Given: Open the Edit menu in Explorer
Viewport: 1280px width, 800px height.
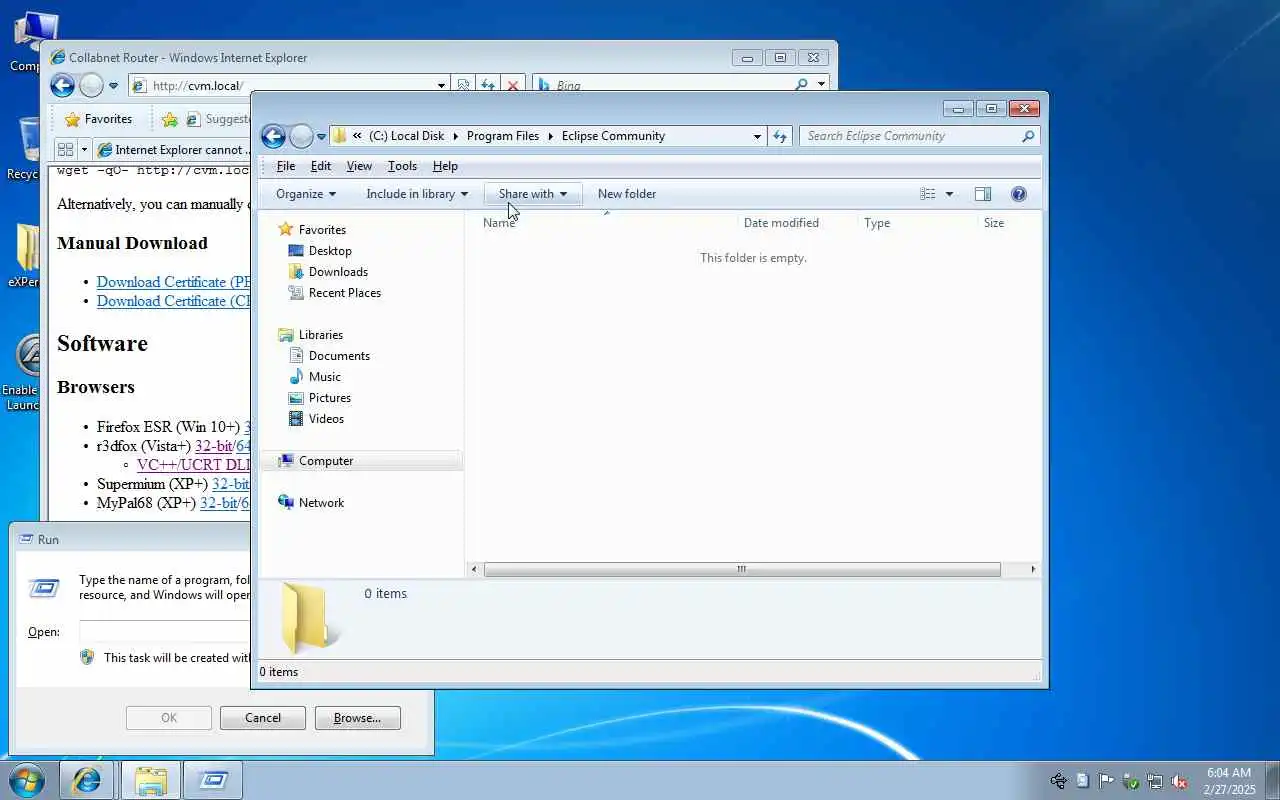Looking at the screenshot, I should (x=320, y=166).
